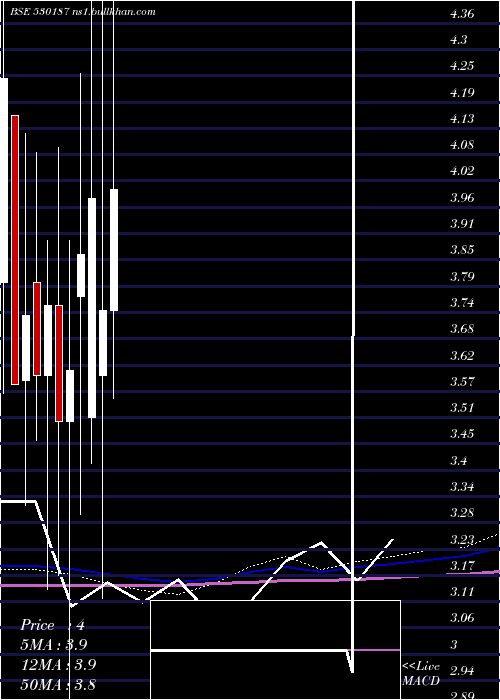This screenshot has width=500, height=700.
Task: Click the 3.68 price level label
Action: pyautogui.click(x=462, y=329)
